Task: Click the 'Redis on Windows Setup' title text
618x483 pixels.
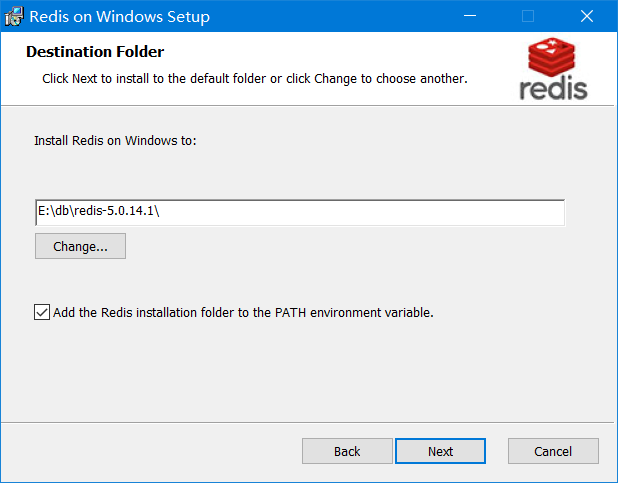Action: tap(120, 16)
